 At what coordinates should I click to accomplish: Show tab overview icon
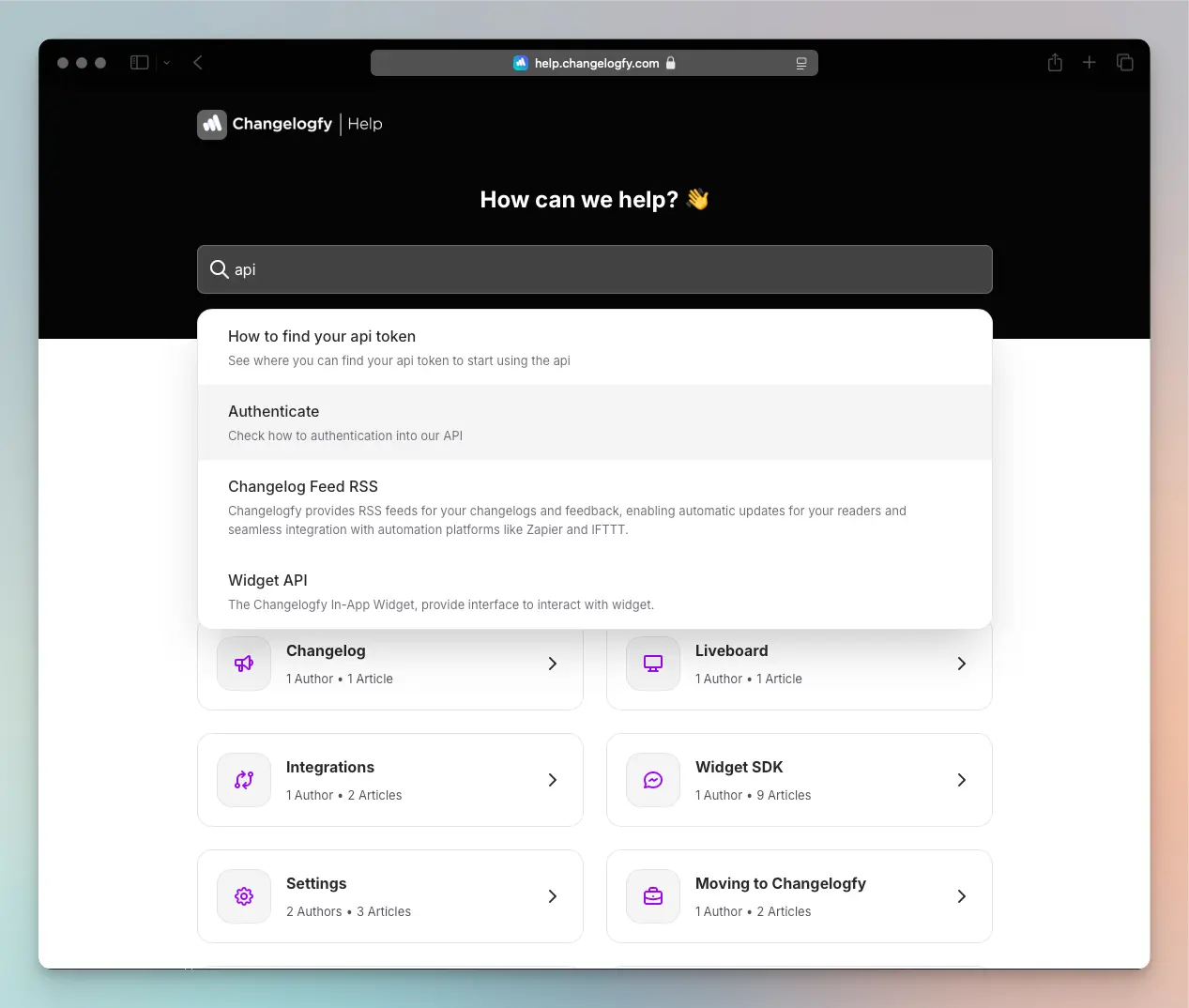1124,63
